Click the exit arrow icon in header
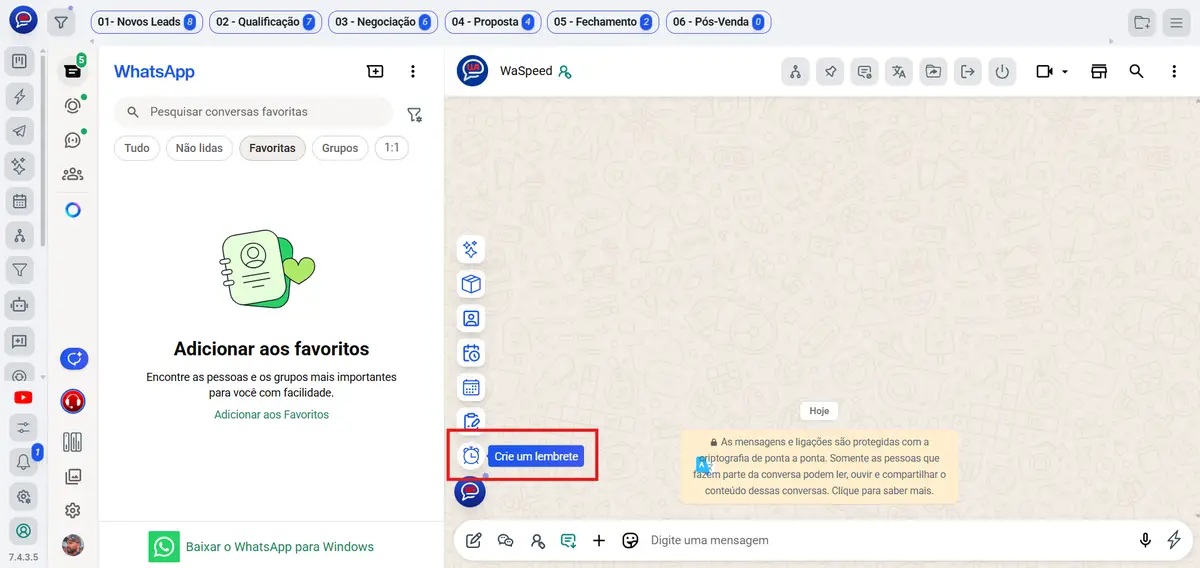The width and height of the screenshot is (1200, 568). coord(968,72)
